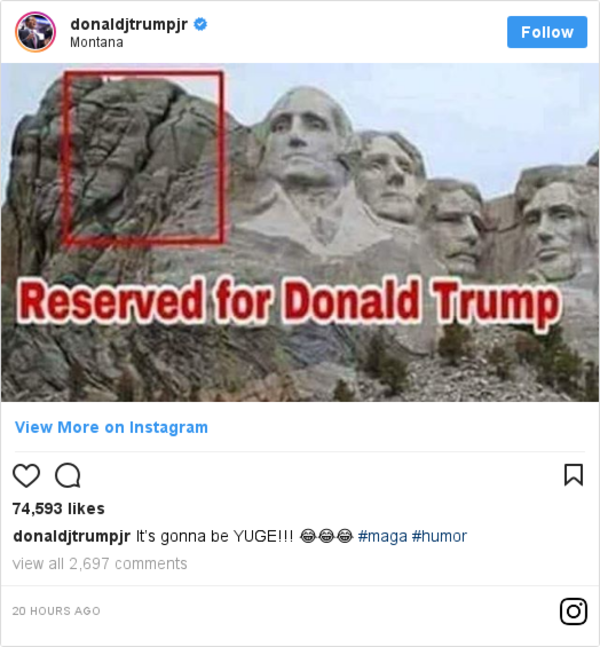Click the donaldjtrumpjr name in the caption
The image size is (600, 647).
(x=72, y=536)
